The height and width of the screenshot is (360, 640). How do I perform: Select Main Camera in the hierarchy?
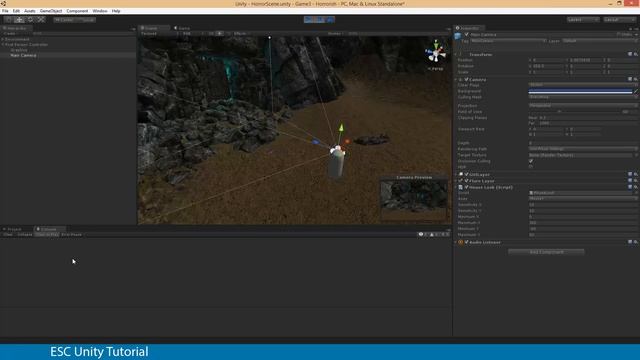[23, 55]
